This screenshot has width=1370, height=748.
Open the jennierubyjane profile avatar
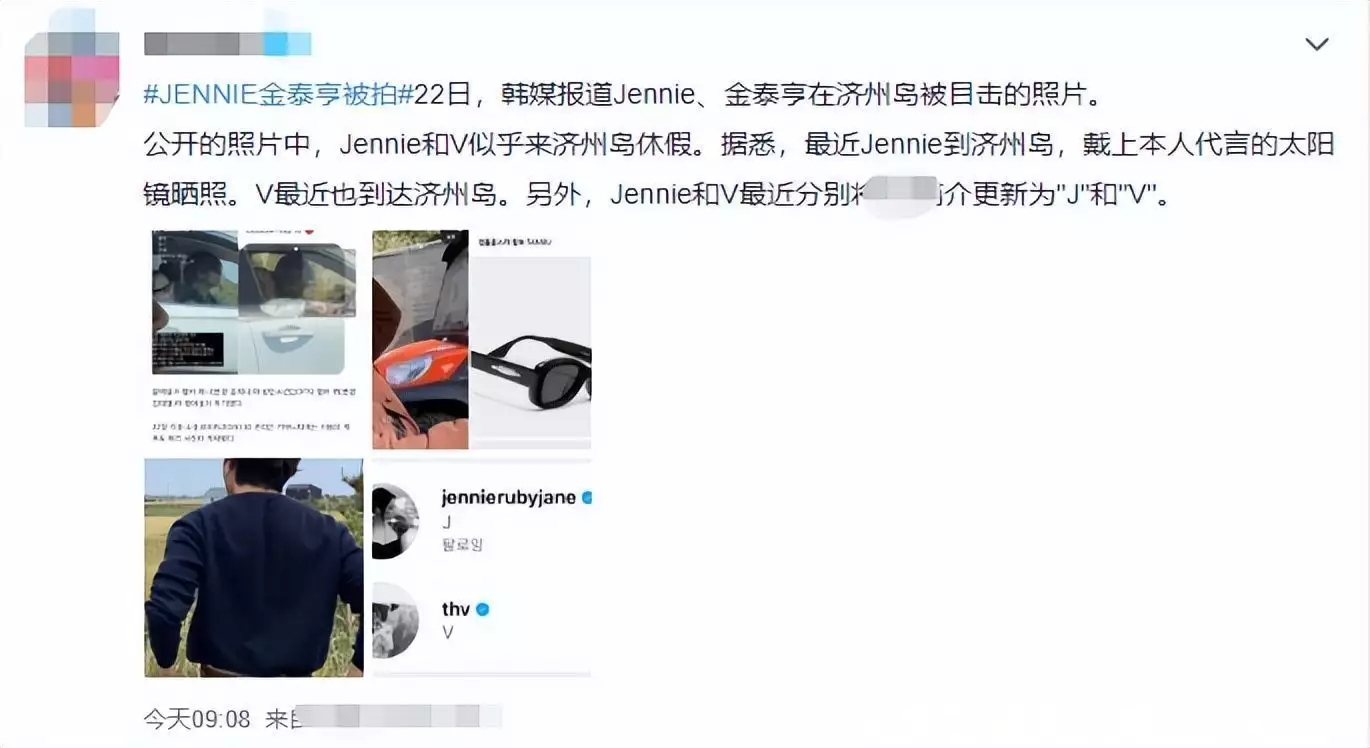point(395,521)
